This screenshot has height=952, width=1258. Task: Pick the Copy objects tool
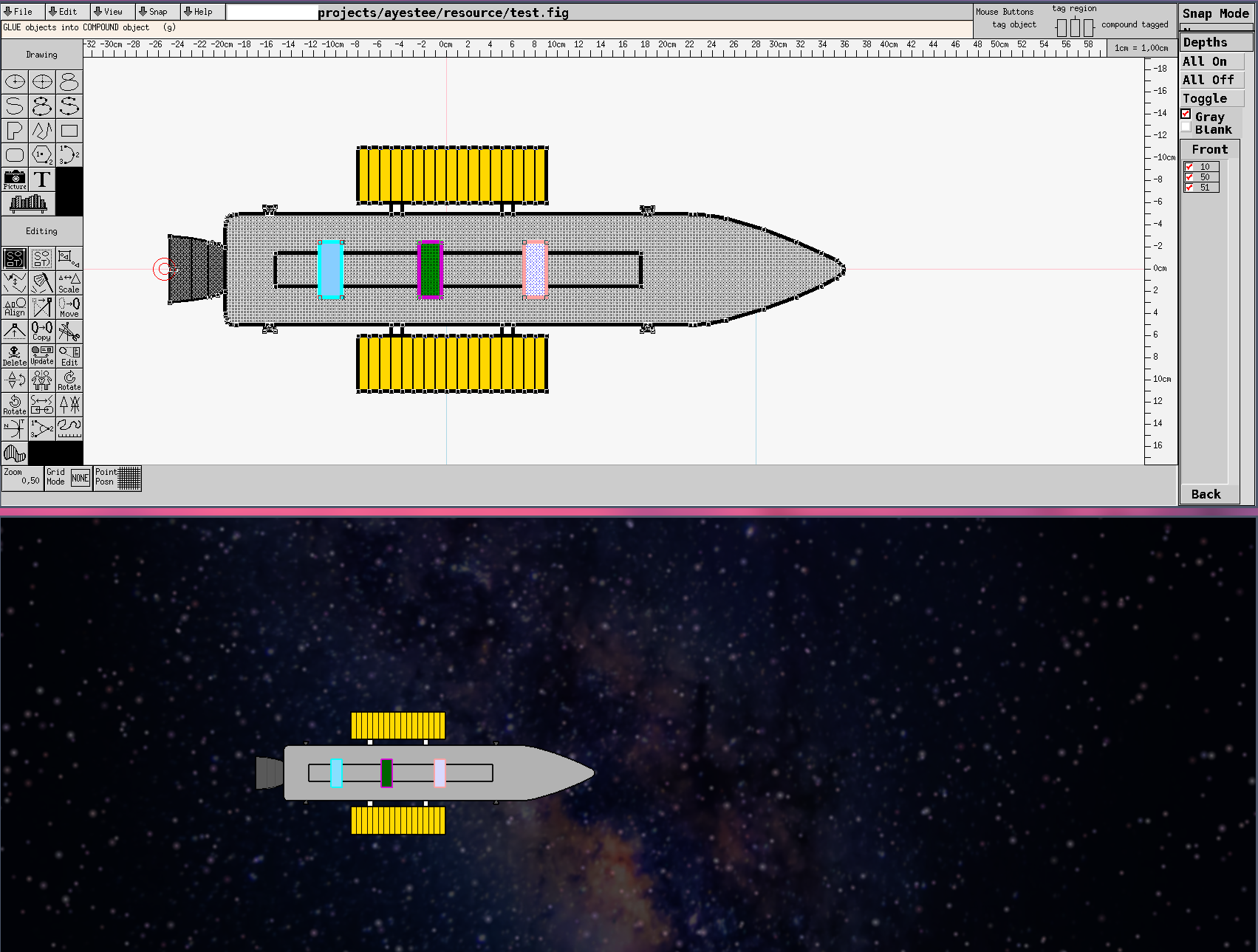42,331
